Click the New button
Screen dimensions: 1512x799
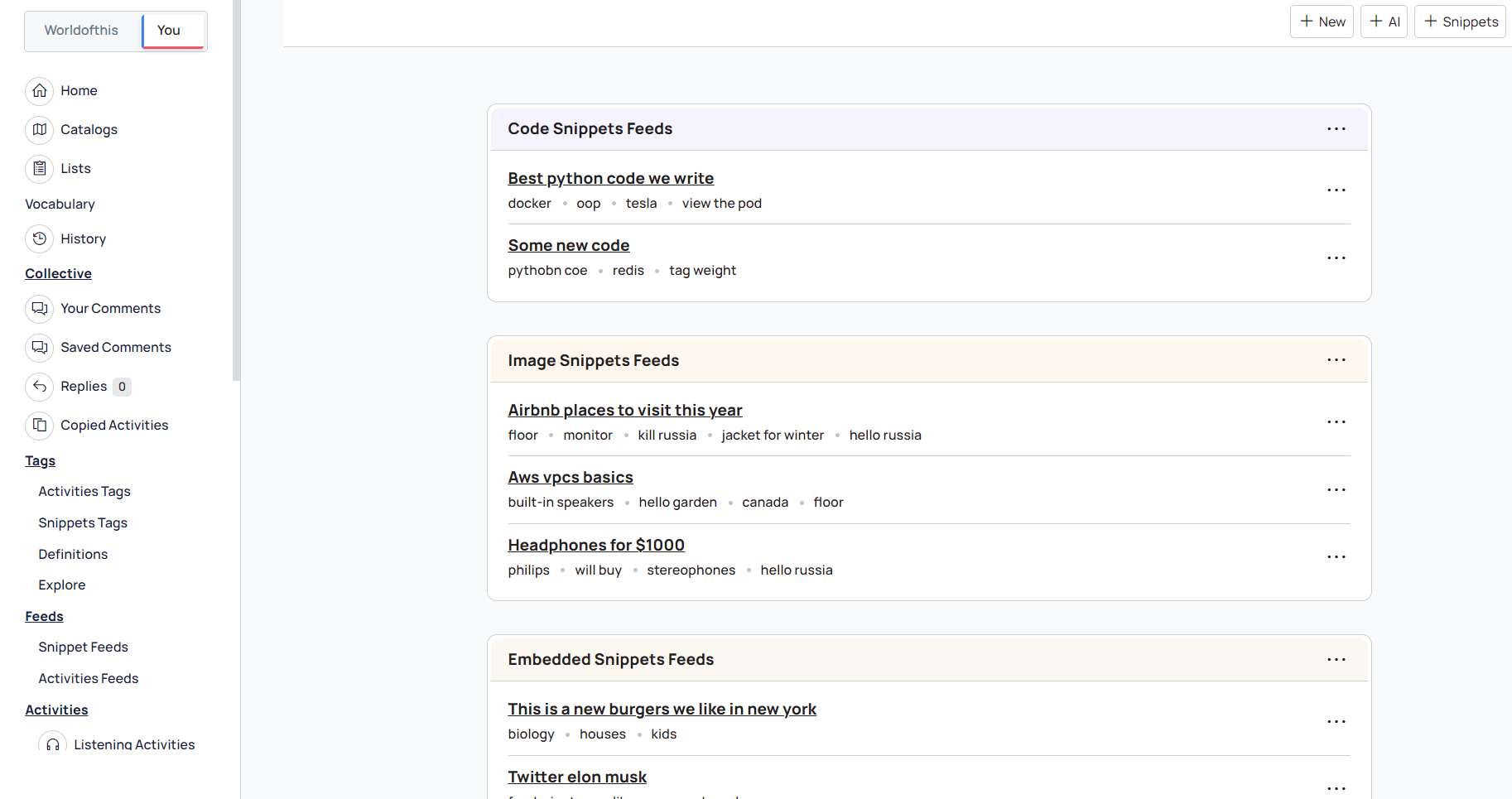click(1322, 22)
